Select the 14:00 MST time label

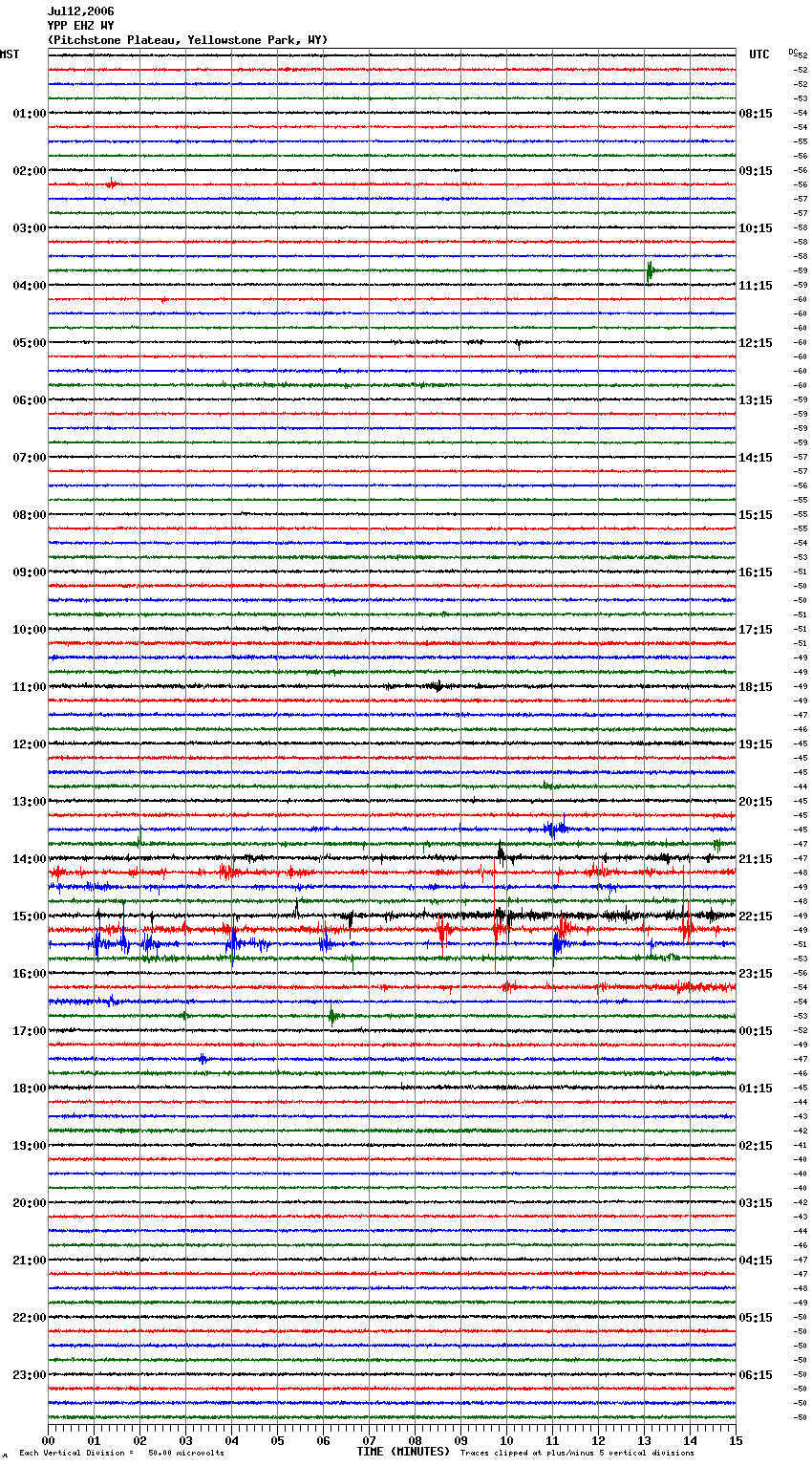pos(30,859)
